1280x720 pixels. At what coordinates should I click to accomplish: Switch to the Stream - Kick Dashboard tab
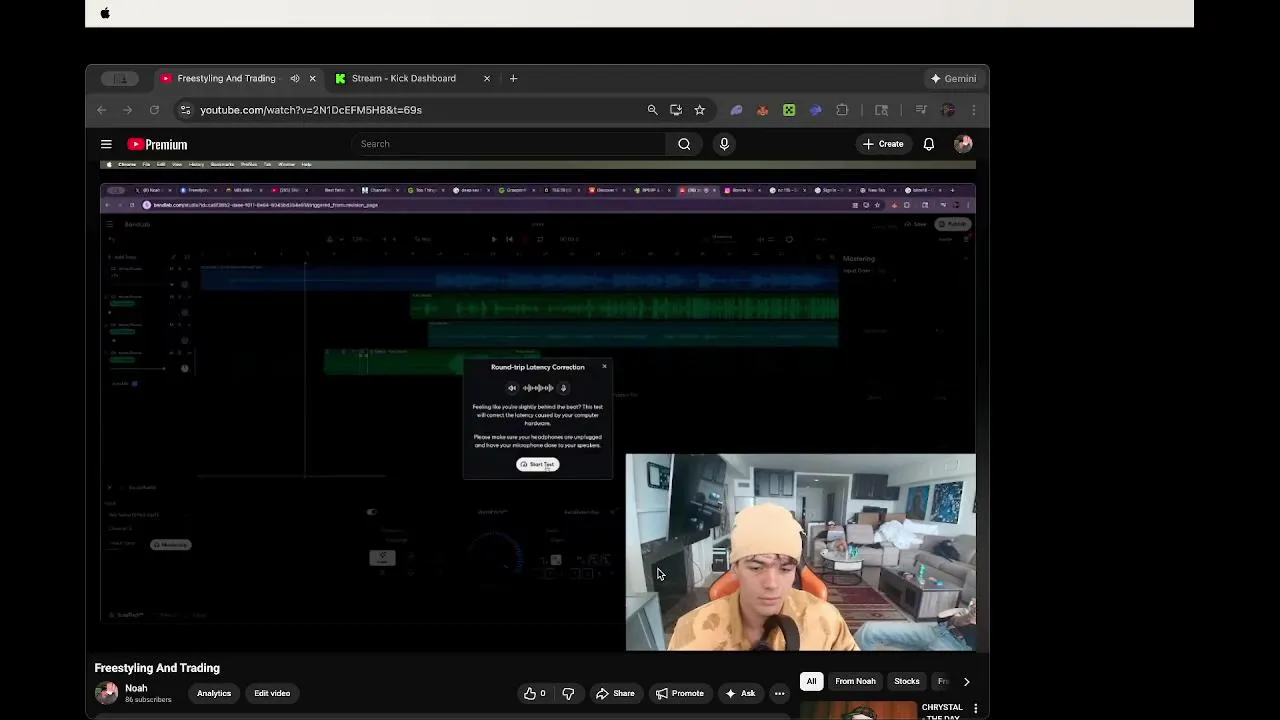coord(404,78)
